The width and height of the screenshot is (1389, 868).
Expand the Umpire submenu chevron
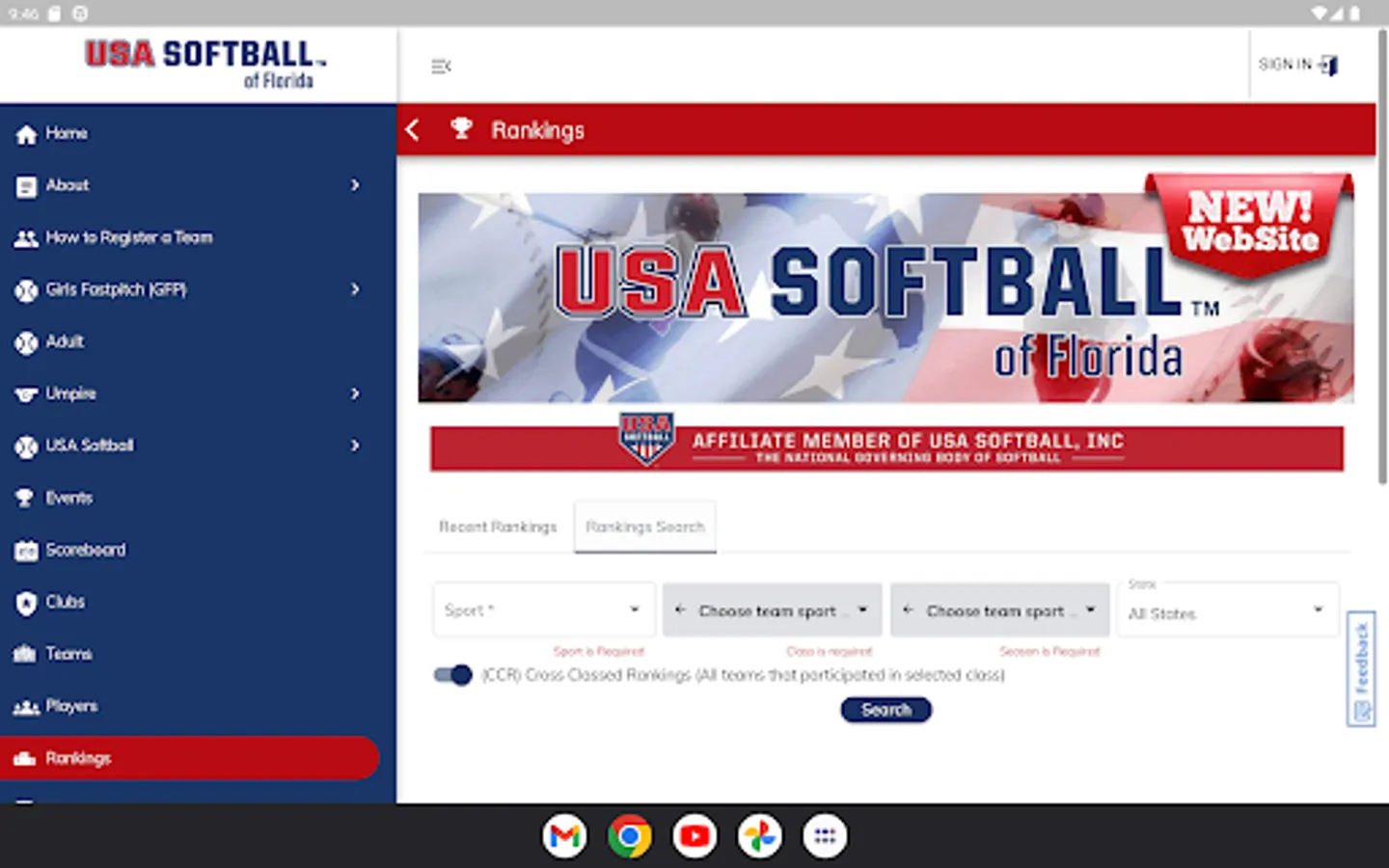(x=355, y=393)
